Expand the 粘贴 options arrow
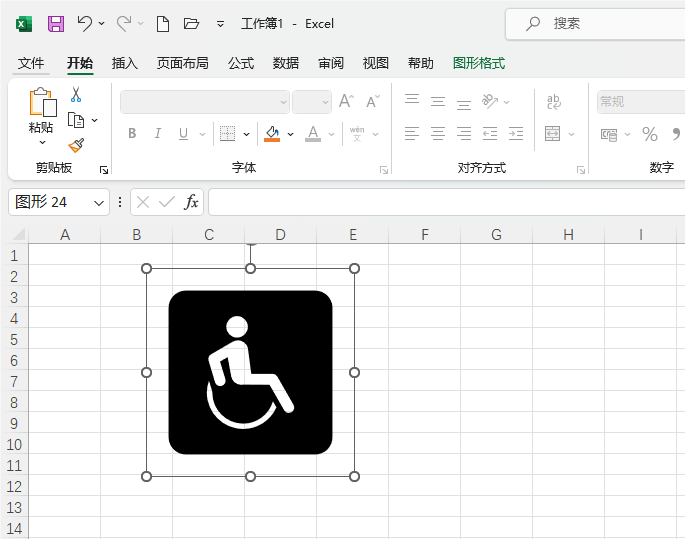685x539 pixels. pos(42,142)
